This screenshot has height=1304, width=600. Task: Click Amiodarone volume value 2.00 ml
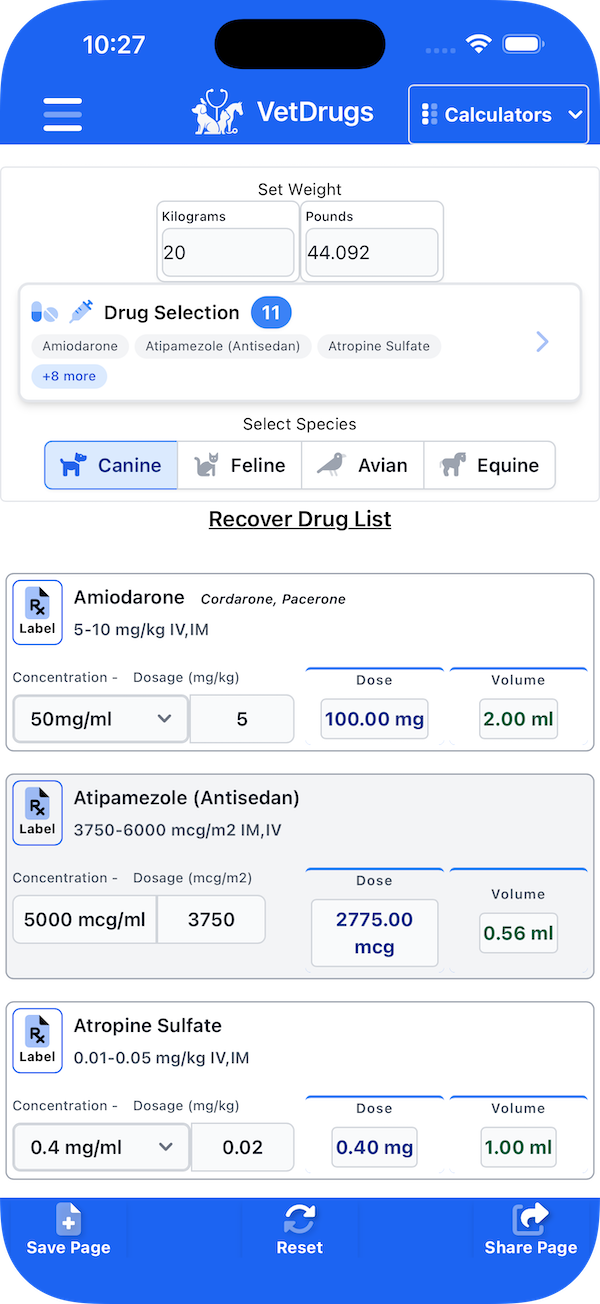tap(518, 718)
